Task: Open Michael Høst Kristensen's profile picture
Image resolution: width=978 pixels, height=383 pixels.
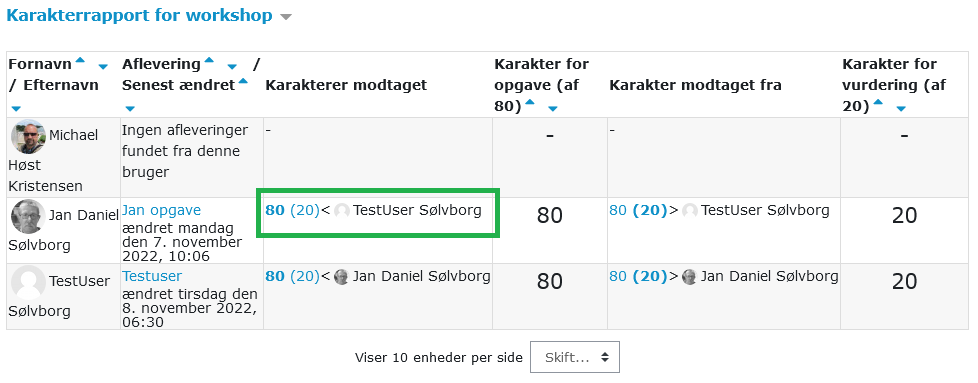Action: (28, 137)
